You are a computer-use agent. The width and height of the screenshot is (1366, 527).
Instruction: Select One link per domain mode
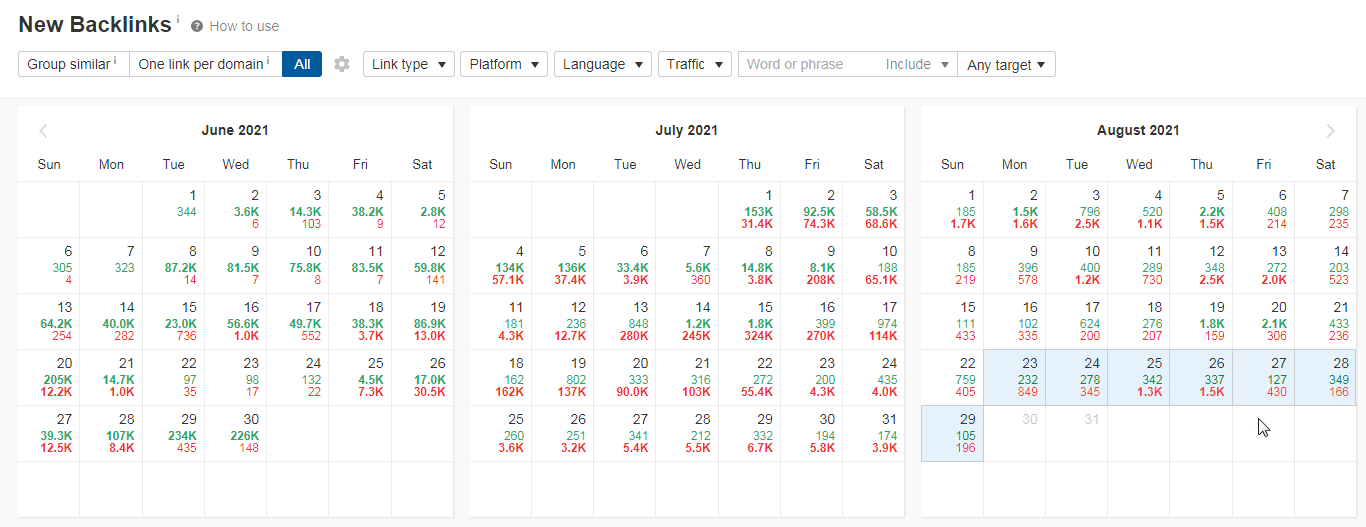coord(205,64)
